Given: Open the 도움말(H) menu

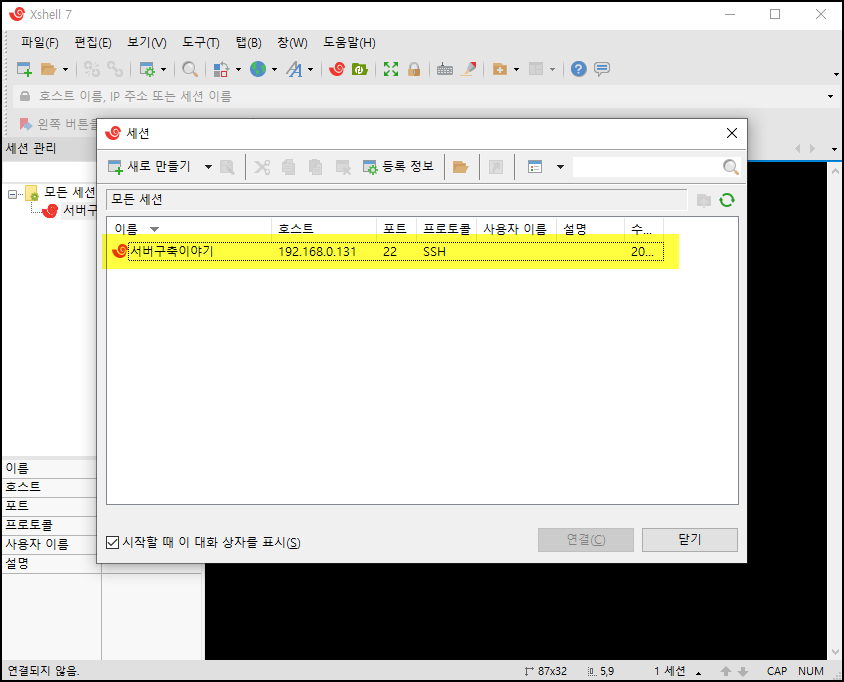Looking at the screenshot, I should point(349,43).
